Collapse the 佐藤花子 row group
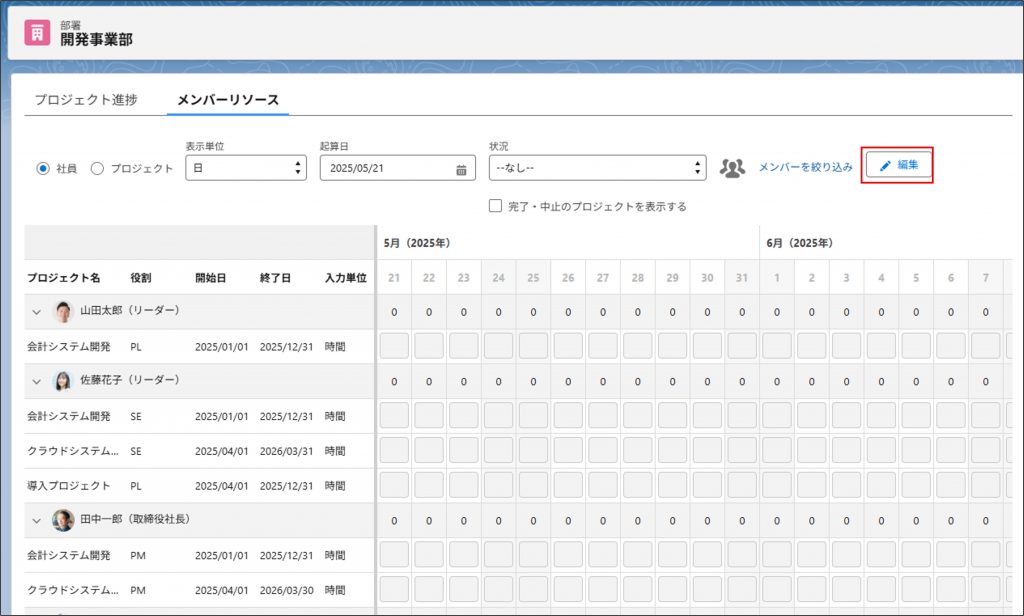The width and height of the screenshot is (1024, 616). coord(37,381)
